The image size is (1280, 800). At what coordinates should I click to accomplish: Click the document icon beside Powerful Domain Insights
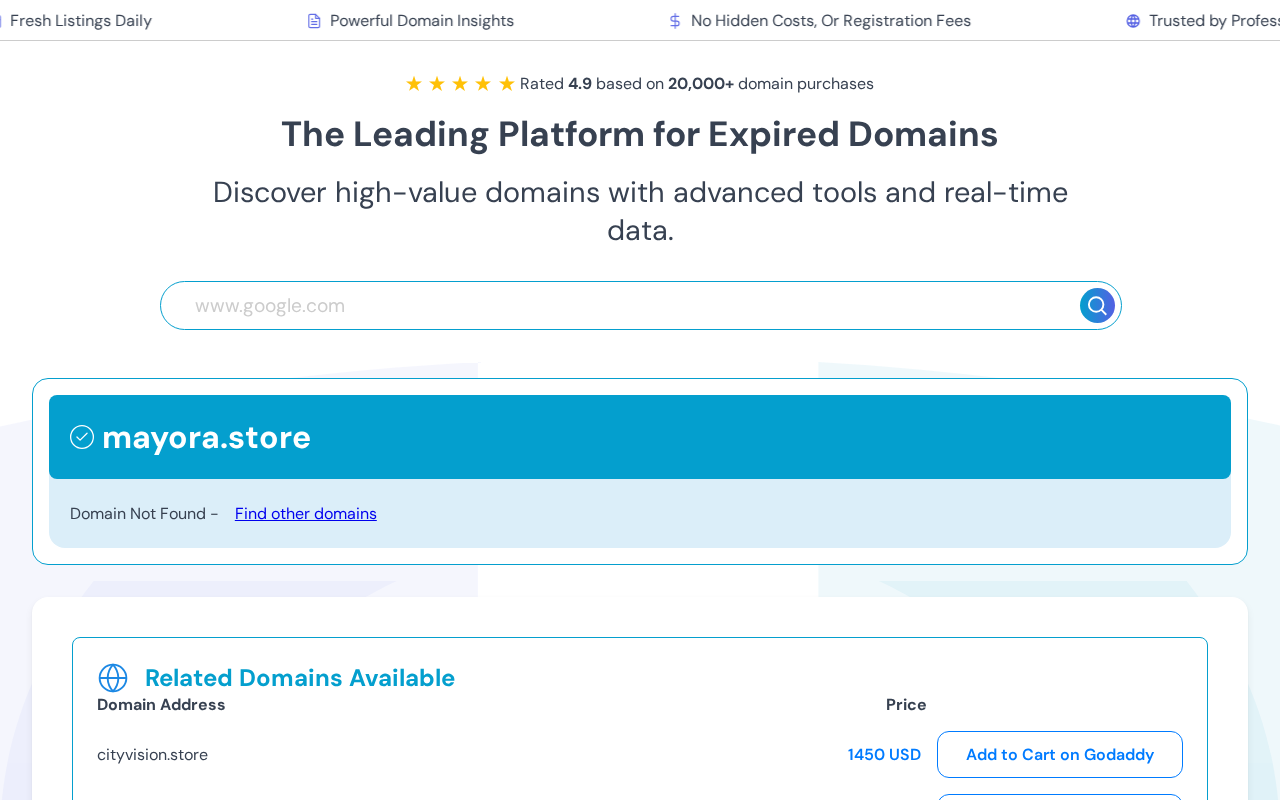point(314,21)
